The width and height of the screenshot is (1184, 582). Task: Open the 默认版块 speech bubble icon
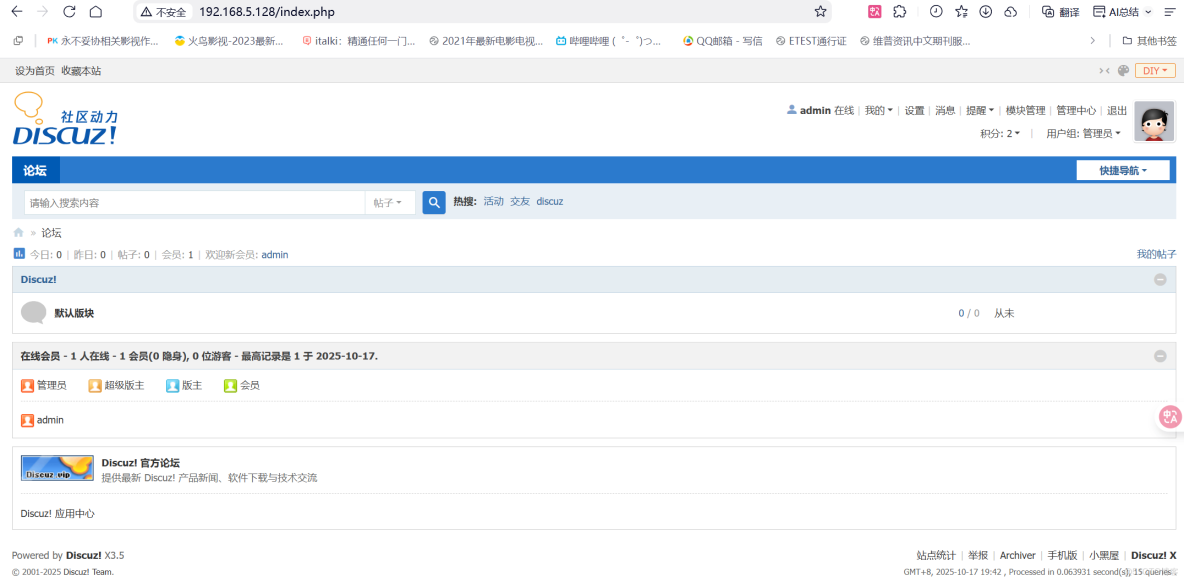click(x=33, y=313)
